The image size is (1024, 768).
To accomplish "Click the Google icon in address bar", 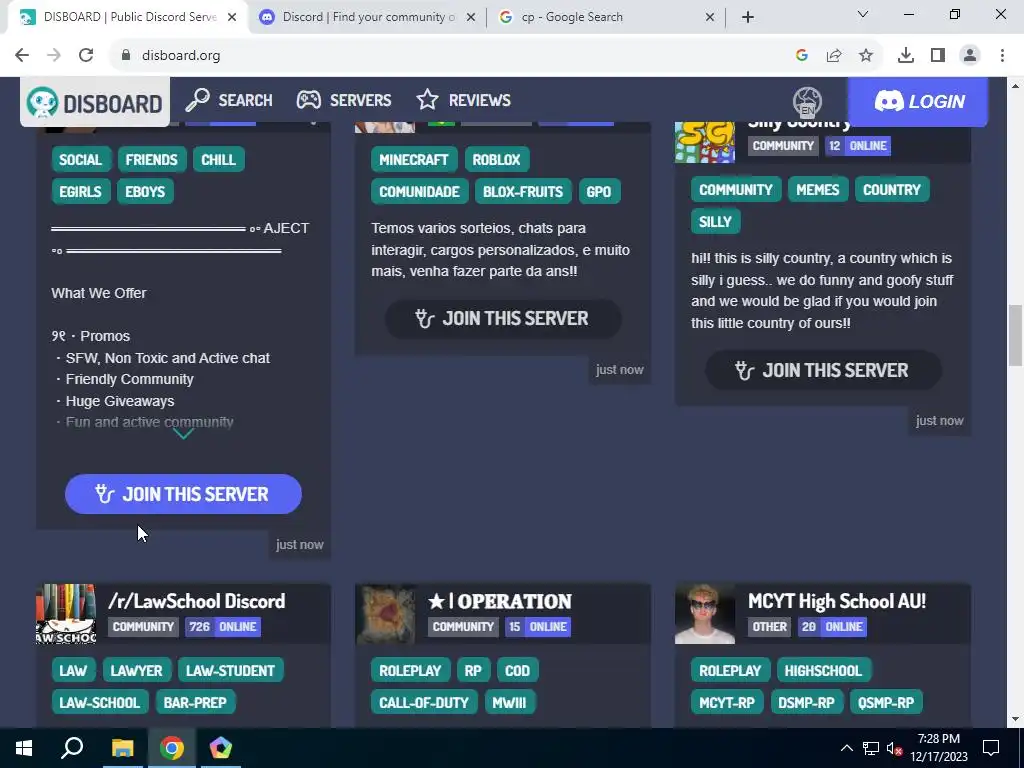I will tap(802, 56).
